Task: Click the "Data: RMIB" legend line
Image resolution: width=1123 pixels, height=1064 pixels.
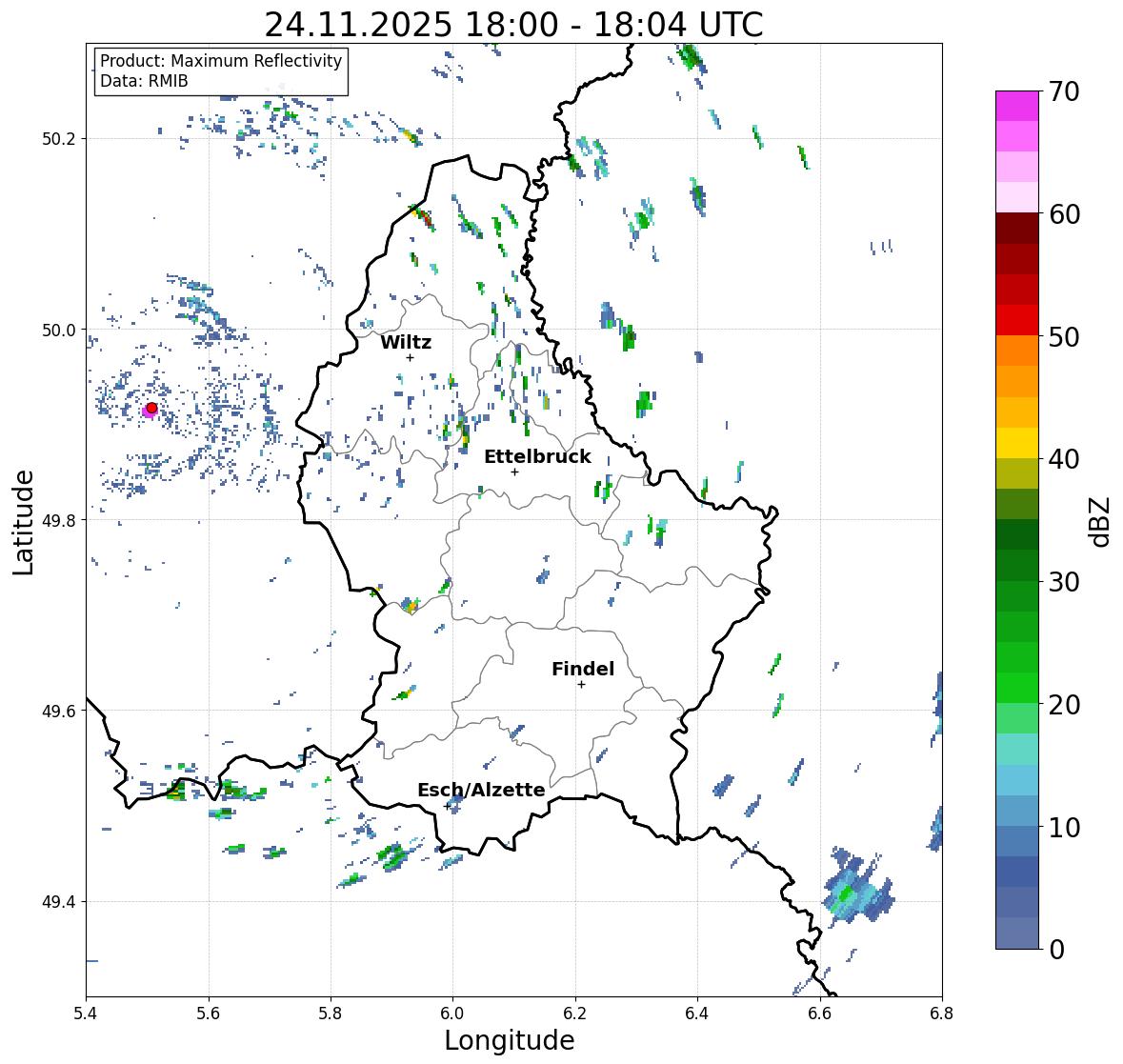Action: tap(144, 81)
